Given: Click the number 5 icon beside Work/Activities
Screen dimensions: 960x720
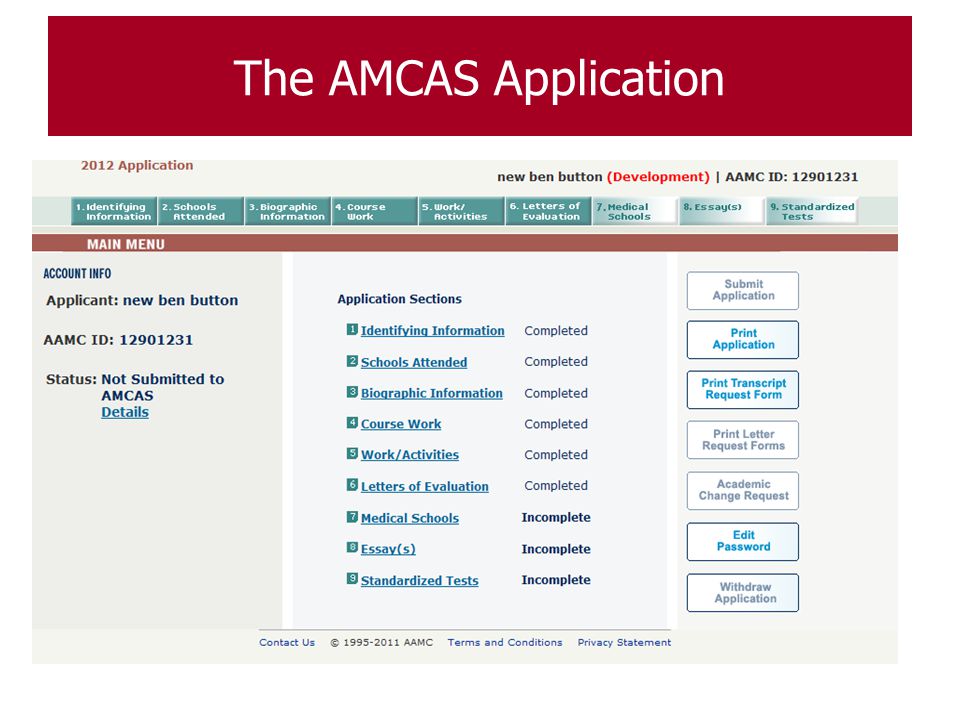Looking at the screenshot, I should pos(352,454).
